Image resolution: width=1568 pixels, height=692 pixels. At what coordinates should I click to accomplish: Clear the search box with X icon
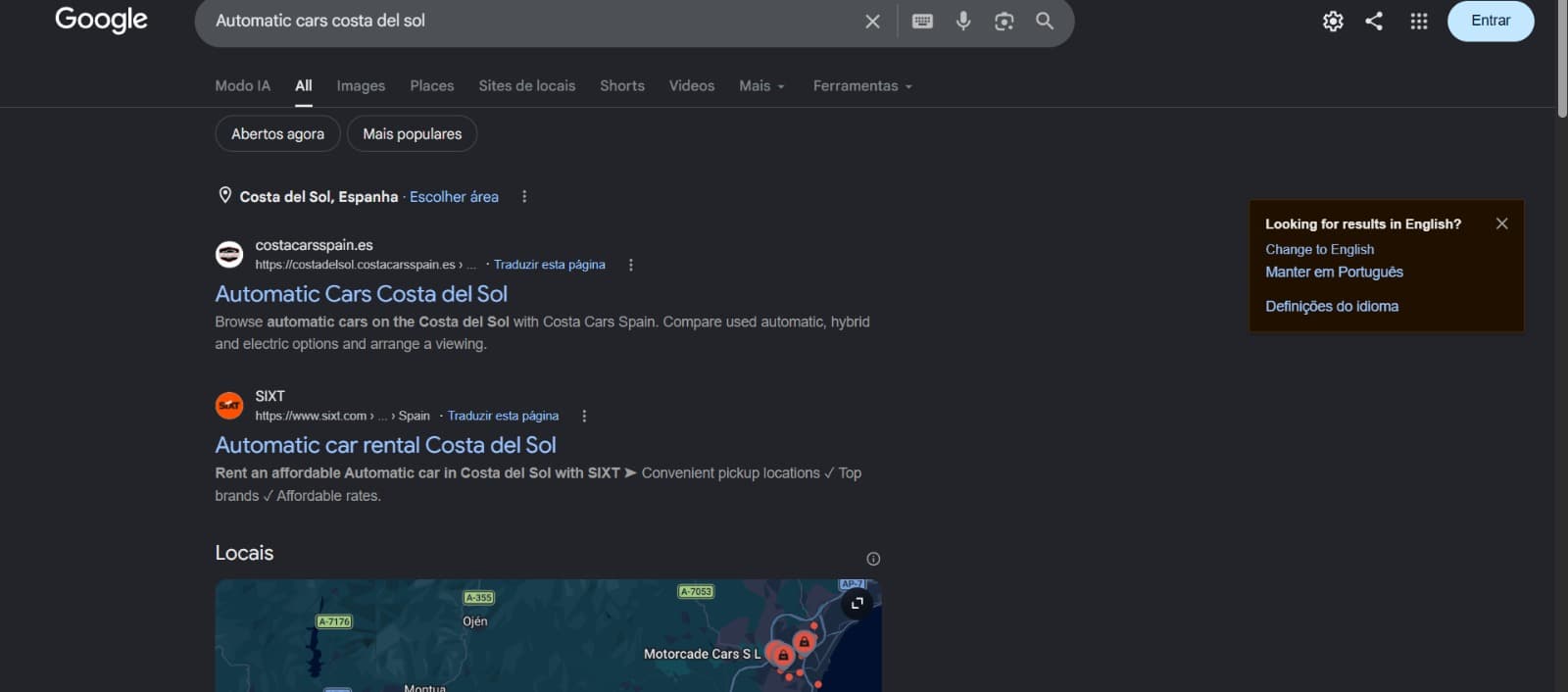click(872, 22)
